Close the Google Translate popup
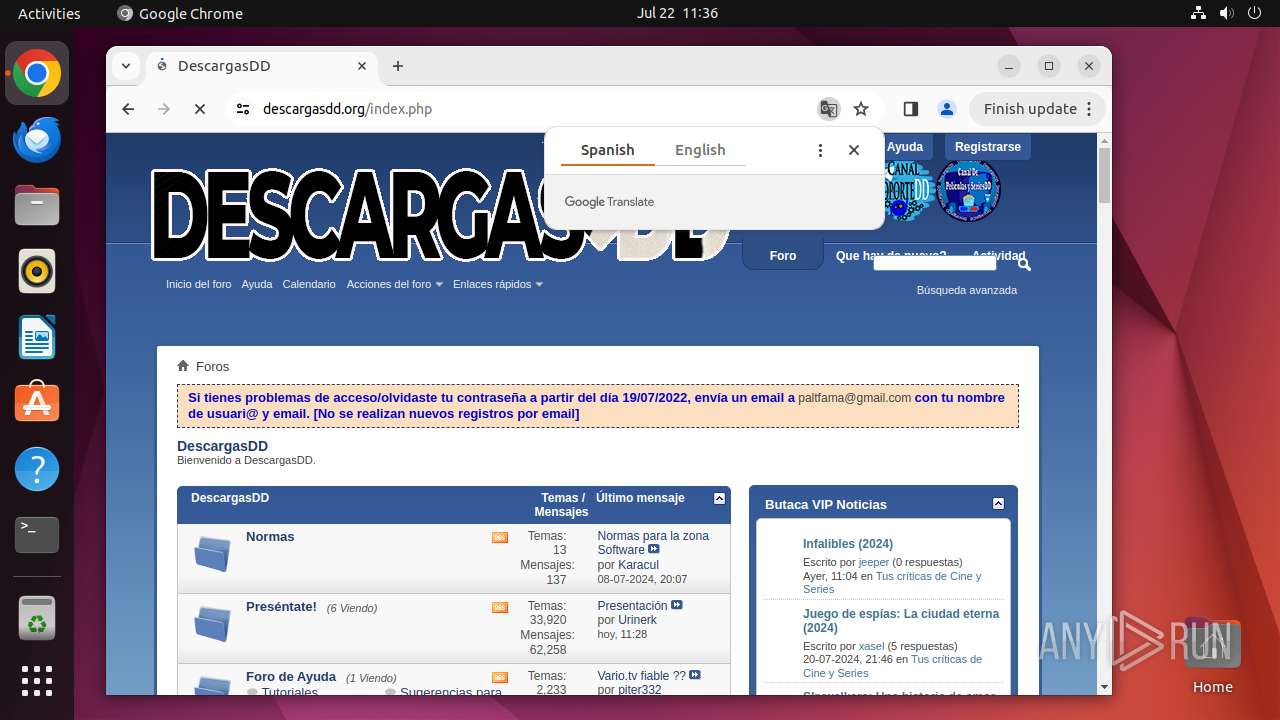This screenshot has width=1280, height=720. (x=854, y=150)
